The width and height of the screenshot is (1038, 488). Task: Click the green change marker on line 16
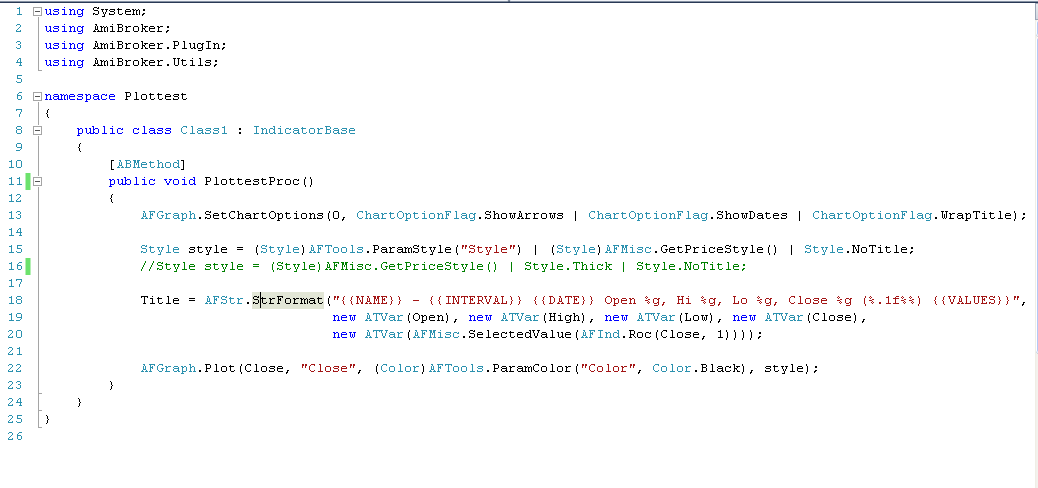pos(28,266)
